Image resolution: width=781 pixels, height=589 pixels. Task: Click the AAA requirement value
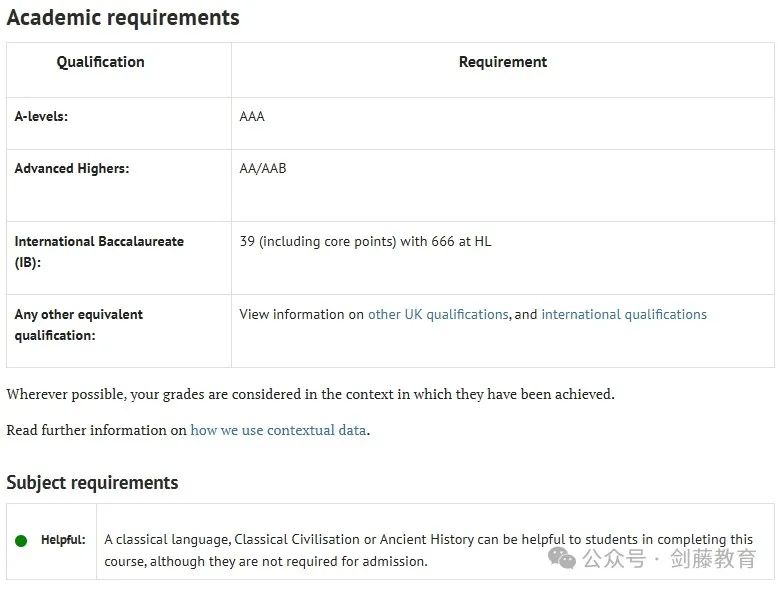[252, 116]
